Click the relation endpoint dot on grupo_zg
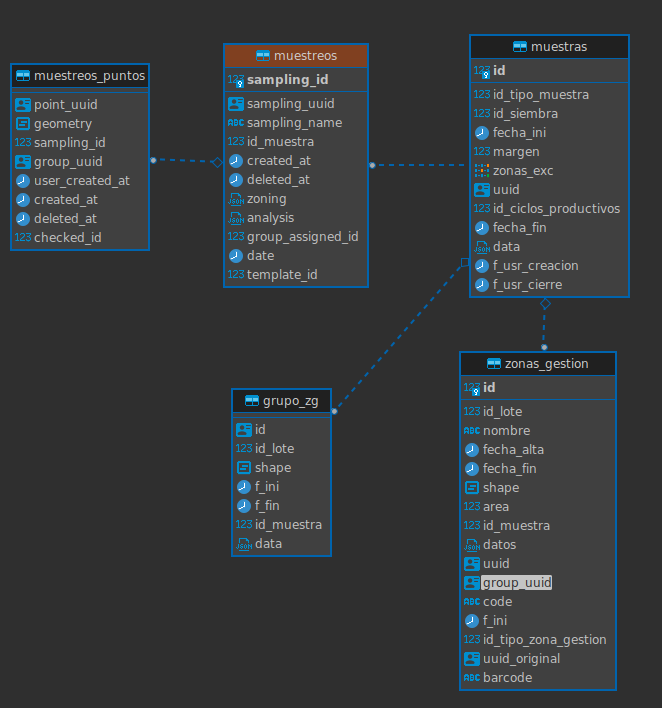The image size is (662, 708). (x=334, y=411)
